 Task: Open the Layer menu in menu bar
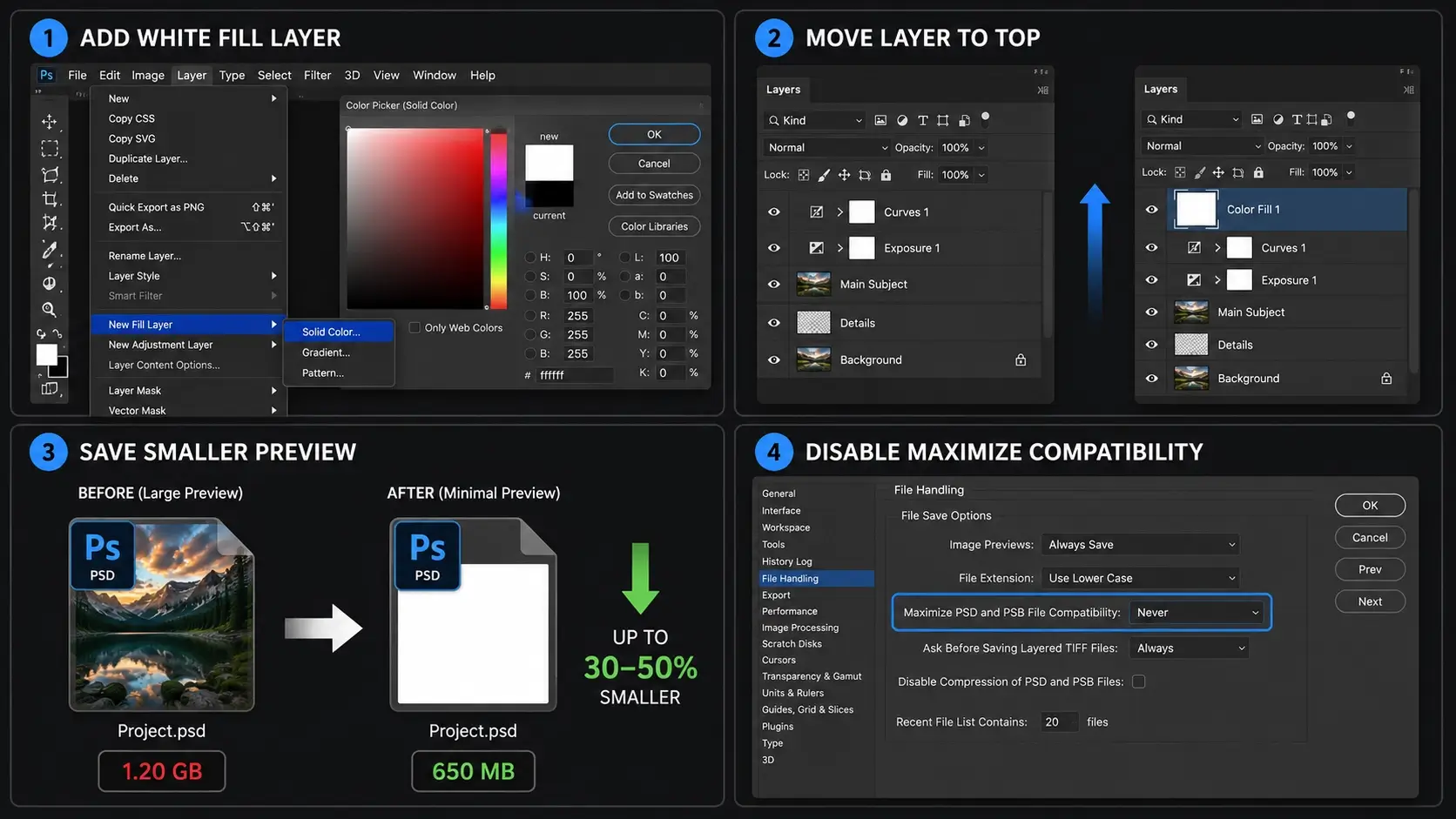coord(192,75)
